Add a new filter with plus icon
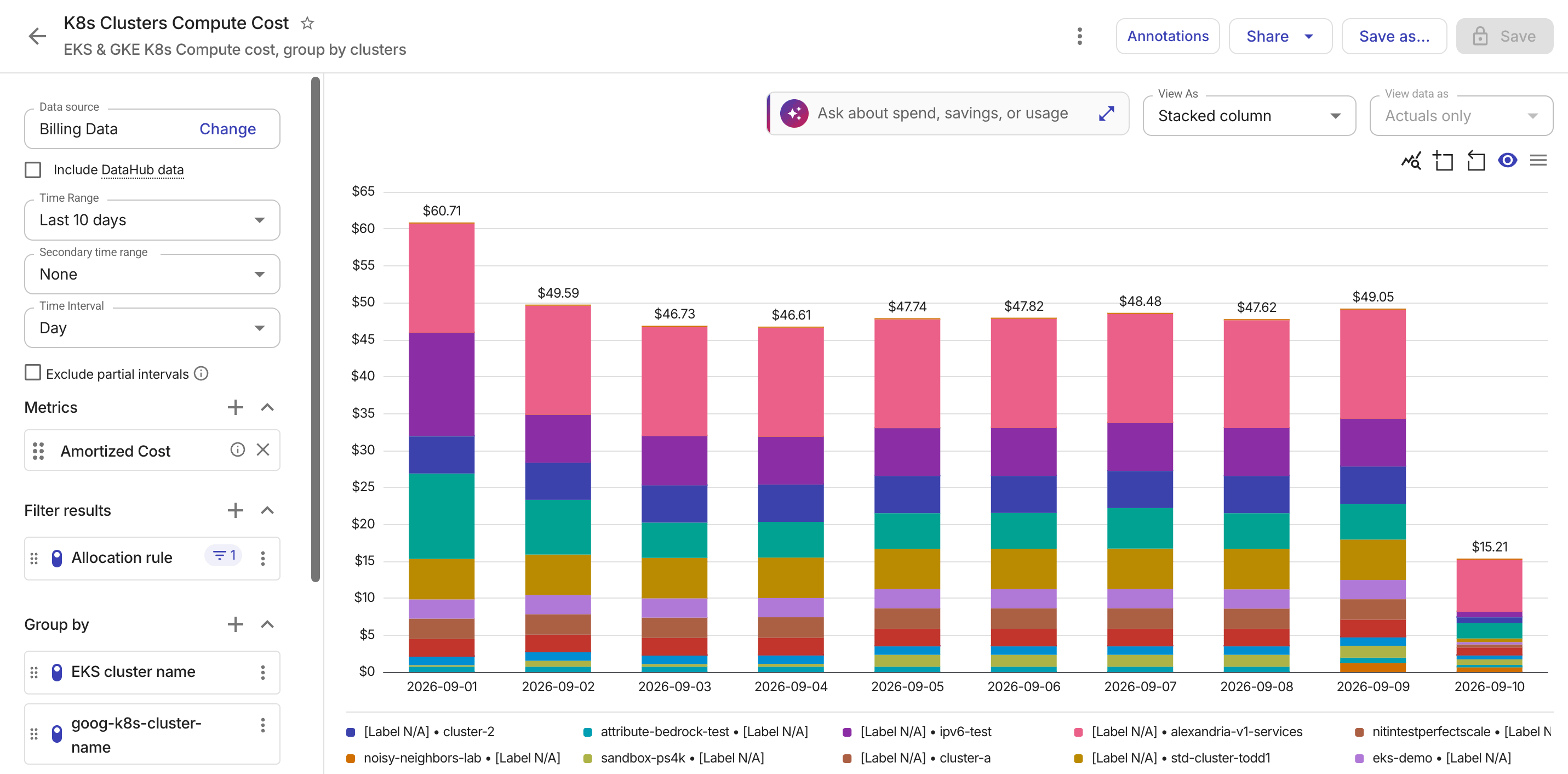 click(235, 510)
